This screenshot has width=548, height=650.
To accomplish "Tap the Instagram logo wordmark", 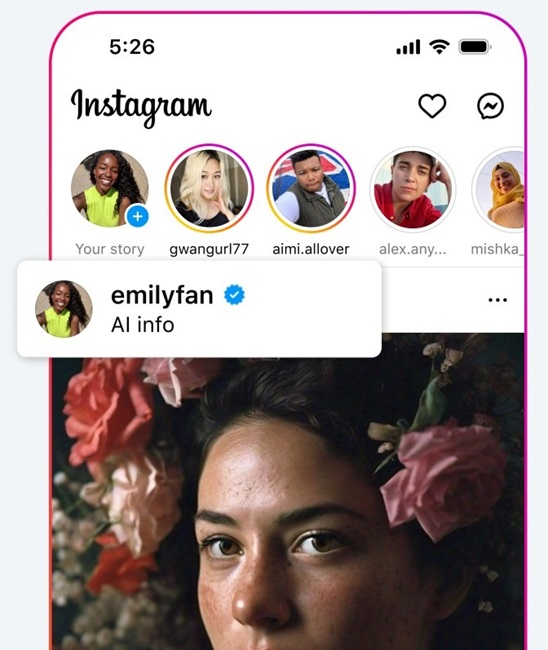I will pos(141,107).
